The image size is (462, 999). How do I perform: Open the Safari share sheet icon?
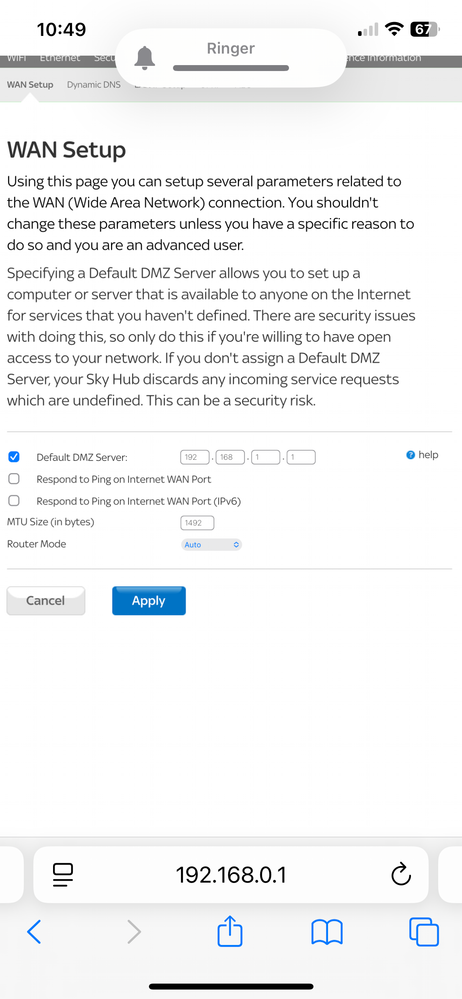230,931
